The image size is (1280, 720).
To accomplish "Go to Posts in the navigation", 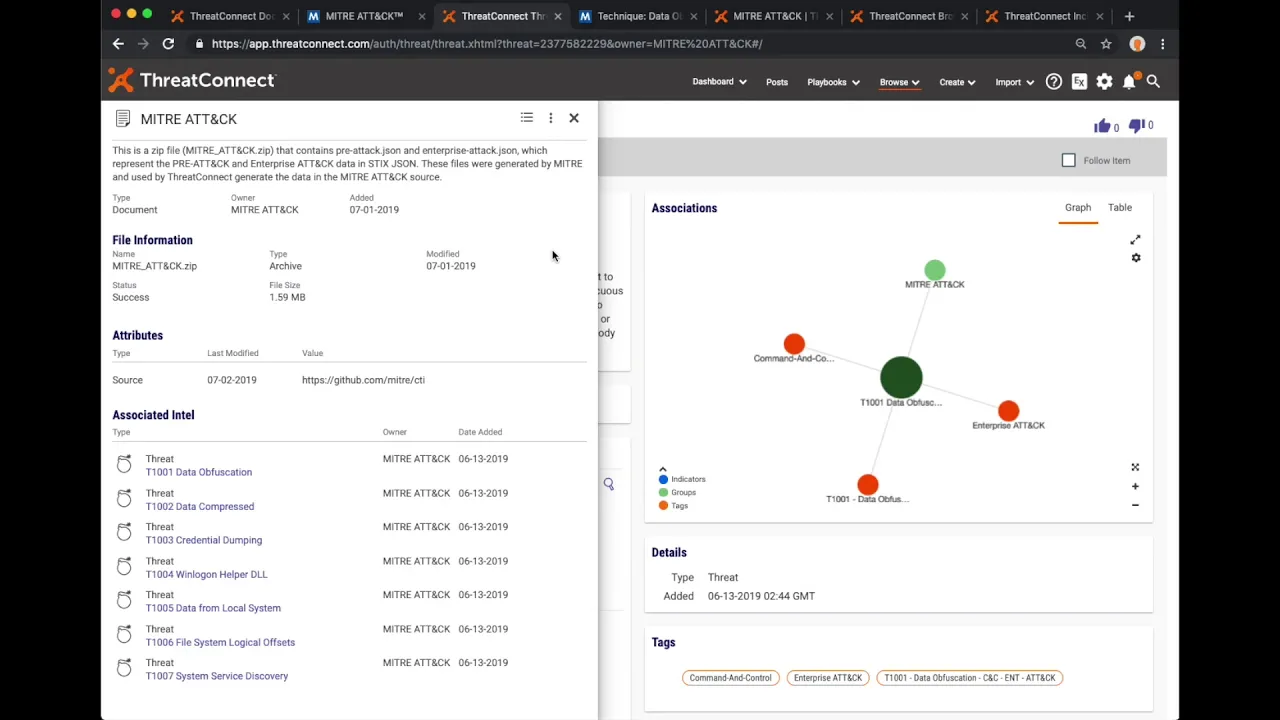I will point(777,82).
